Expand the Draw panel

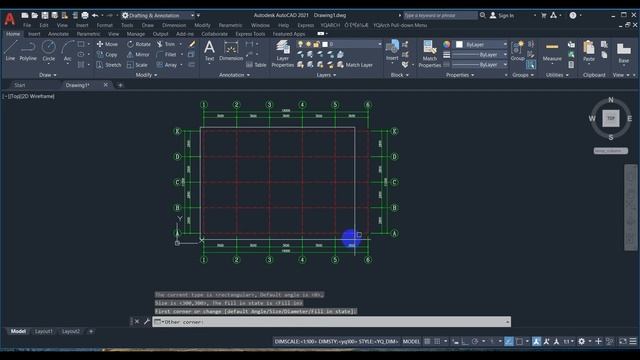click(48, 75)
